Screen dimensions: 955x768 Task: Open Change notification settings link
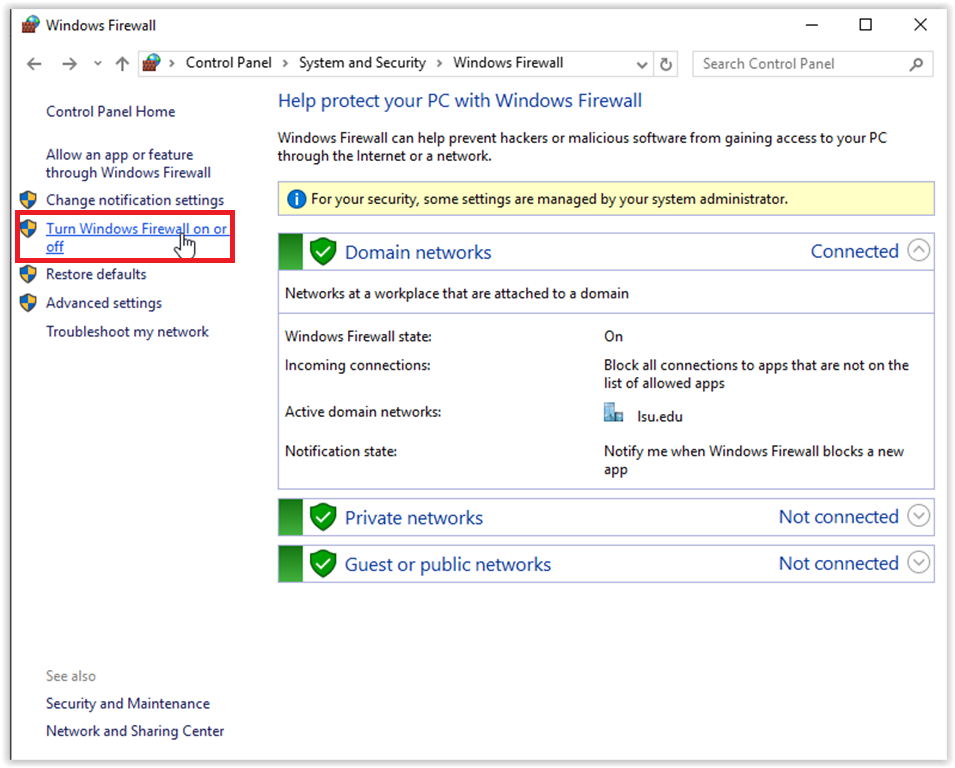tap(135, 200)
